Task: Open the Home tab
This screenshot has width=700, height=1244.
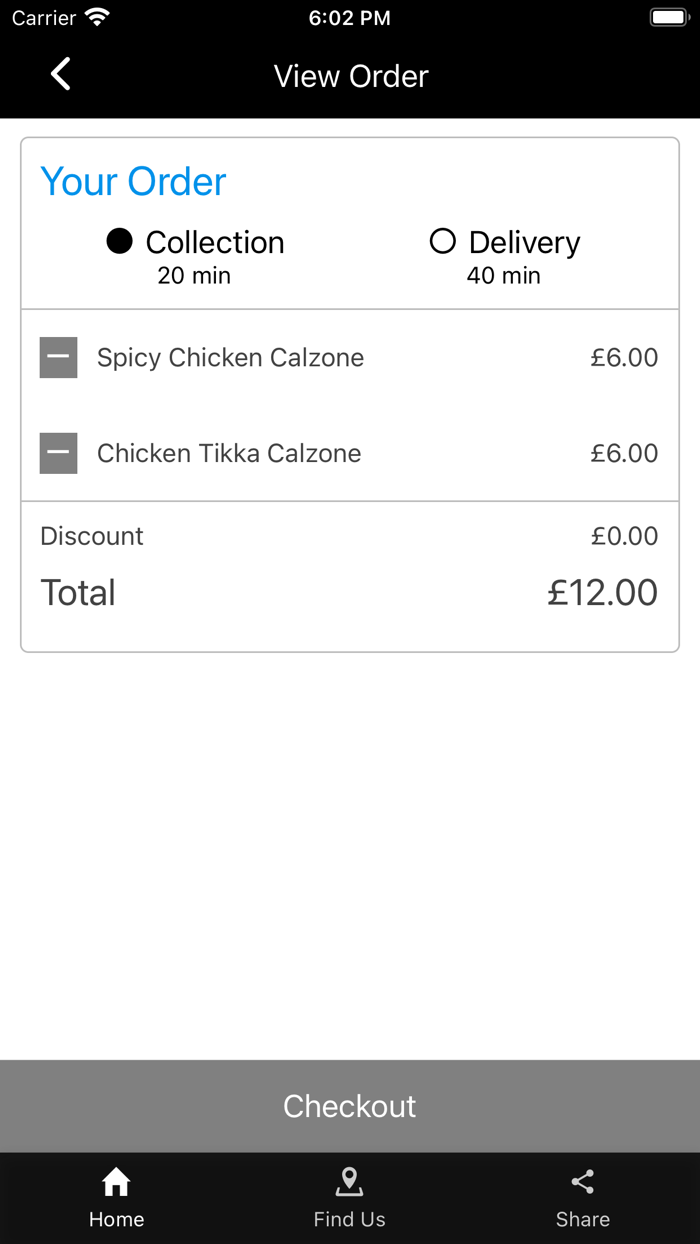Action: [116, 1219]
